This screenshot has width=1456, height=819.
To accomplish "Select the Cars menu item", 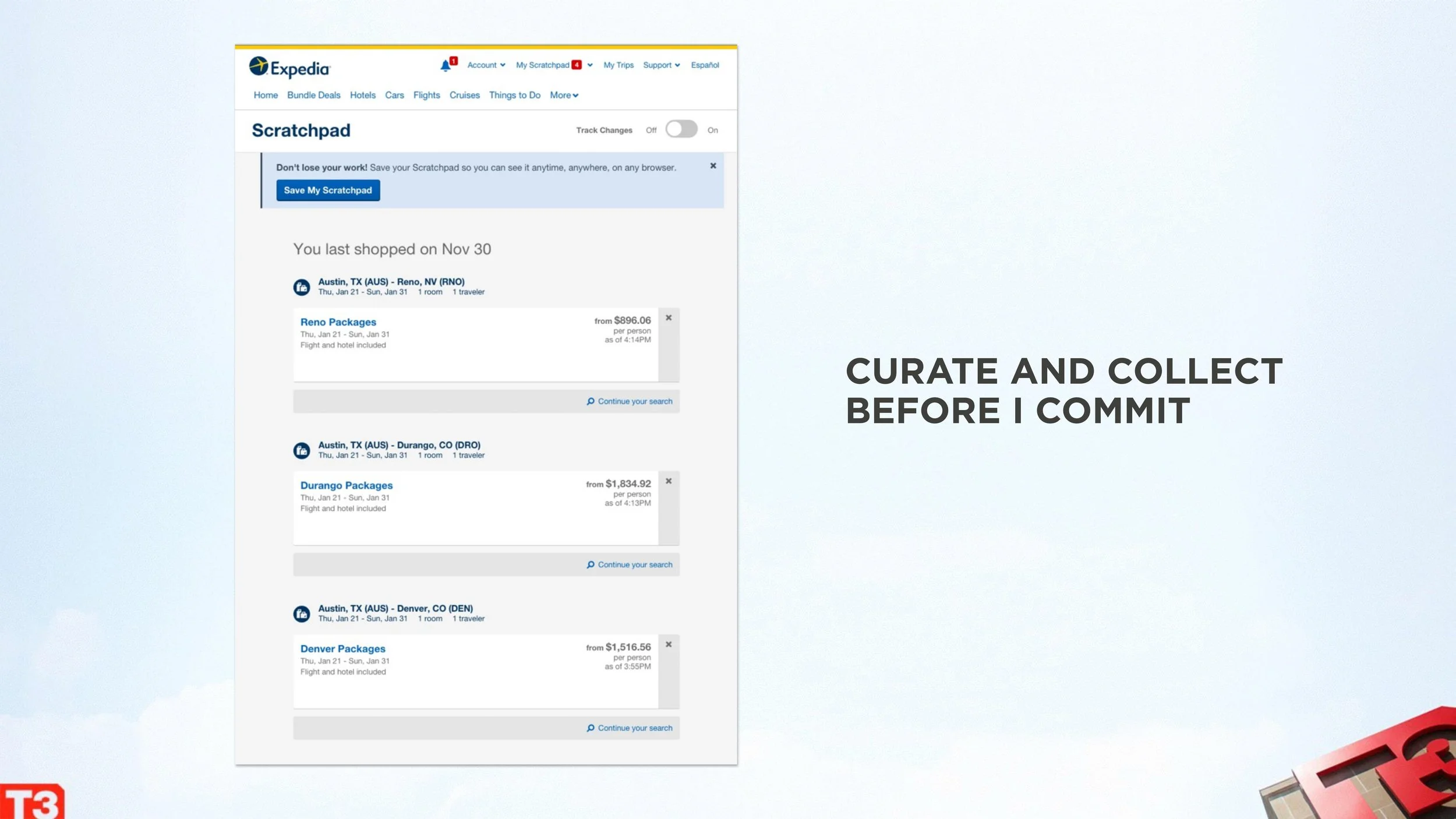I will (x=394, y=96).
